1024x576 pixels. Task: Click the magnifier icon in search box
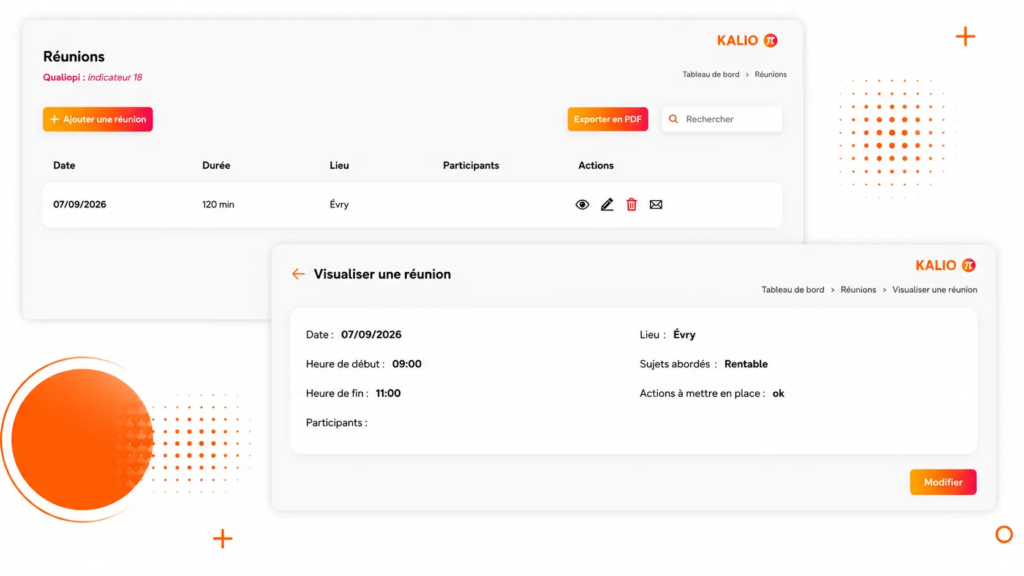(x=673, y=119)
